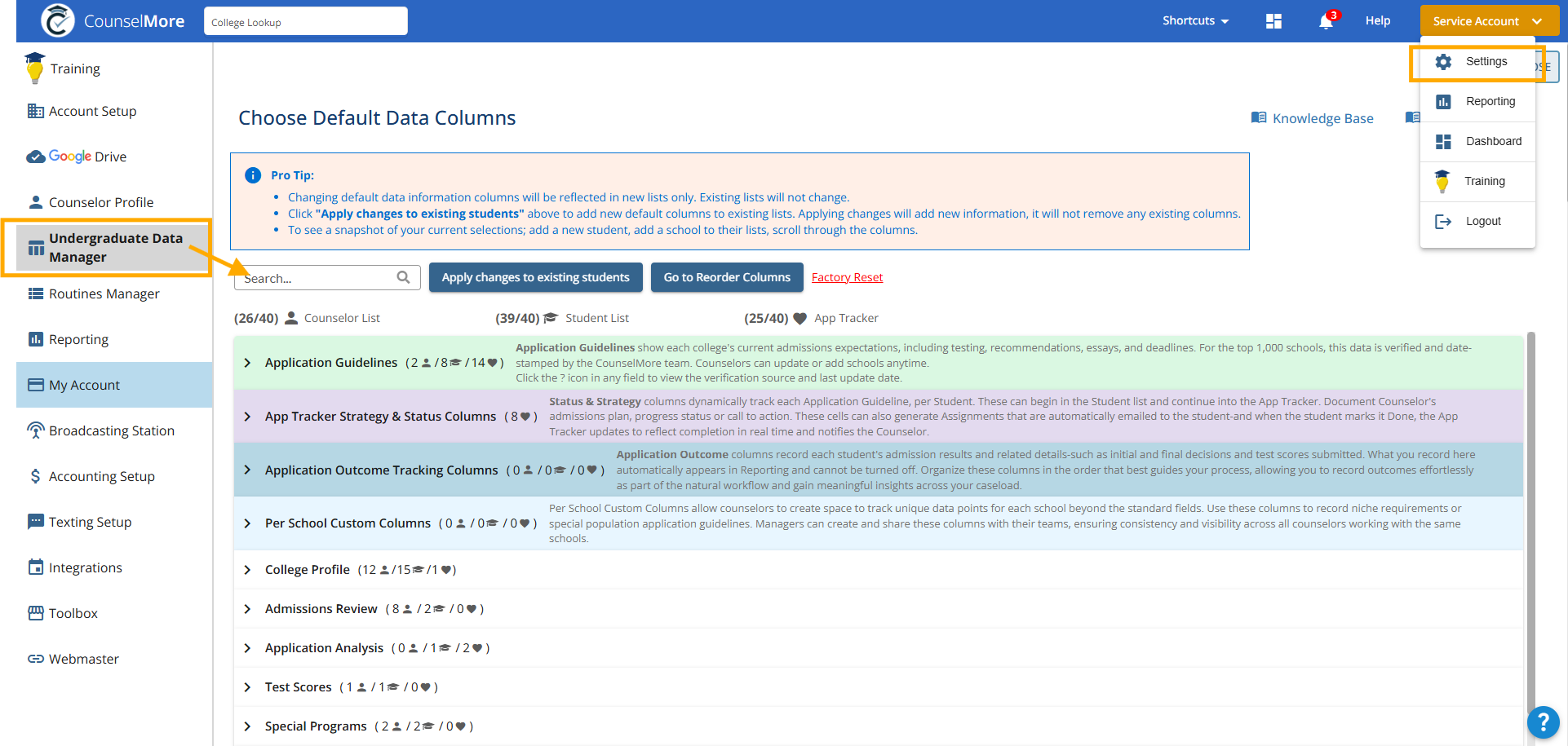1568x746 pixels.
Task: Click Apply changes to existing students
Action: (x=535, y=277)
